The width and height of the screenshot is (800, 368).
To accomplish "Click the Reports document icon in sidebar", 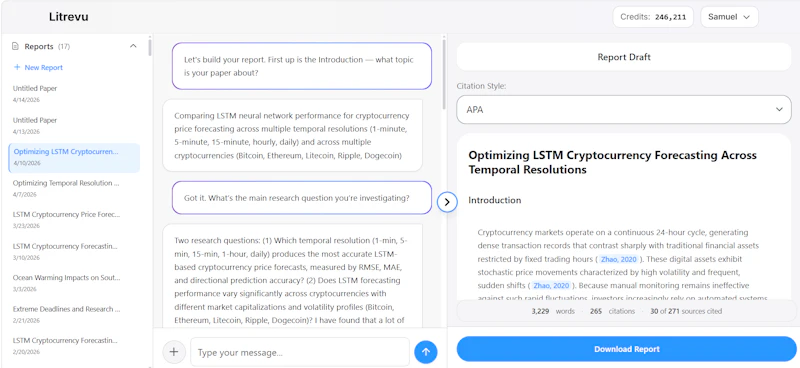I will coord(15,46).
